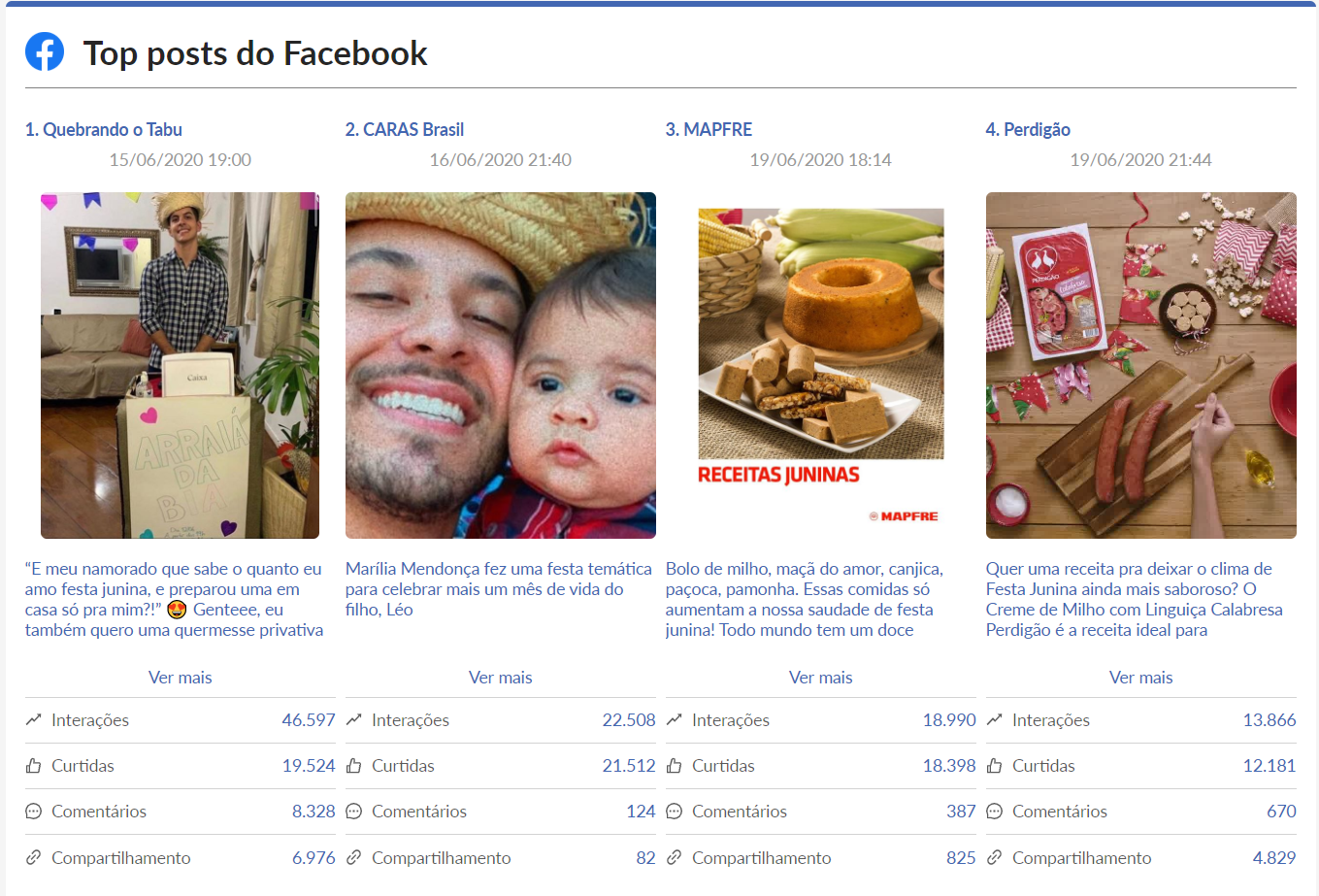Click the Interações trend icon under Quebrando o Tabu
The image size is (1319, 896).
tap(34, 720)
